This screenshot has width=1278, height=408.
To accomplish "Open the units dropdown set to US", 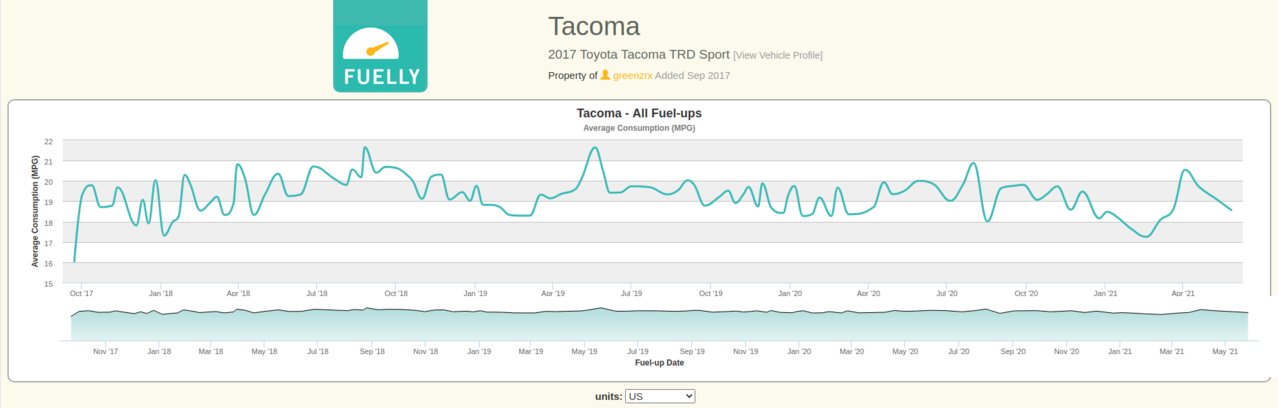I will point(660,396).
